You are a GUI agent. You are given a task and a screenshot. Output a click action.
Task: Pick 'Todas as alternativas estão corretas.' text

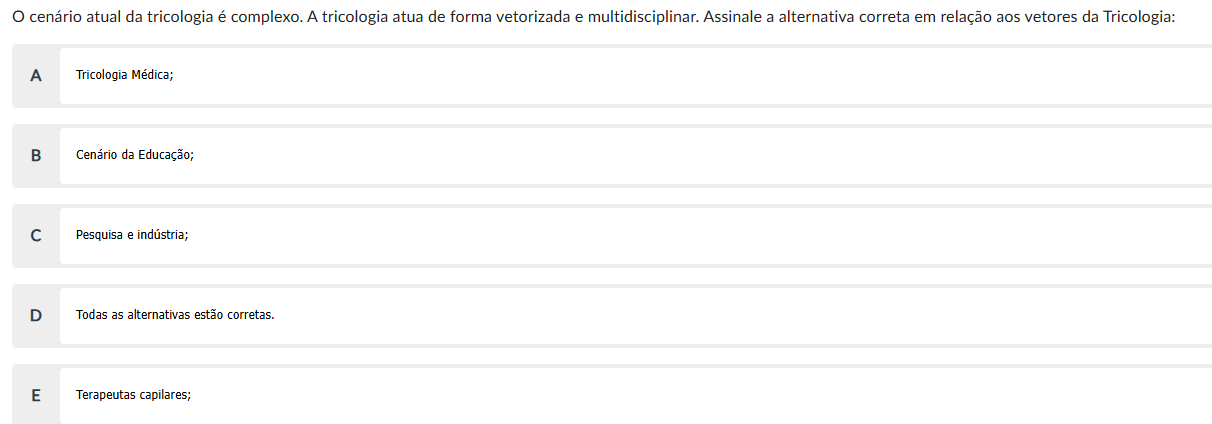[x=174, y=315]
